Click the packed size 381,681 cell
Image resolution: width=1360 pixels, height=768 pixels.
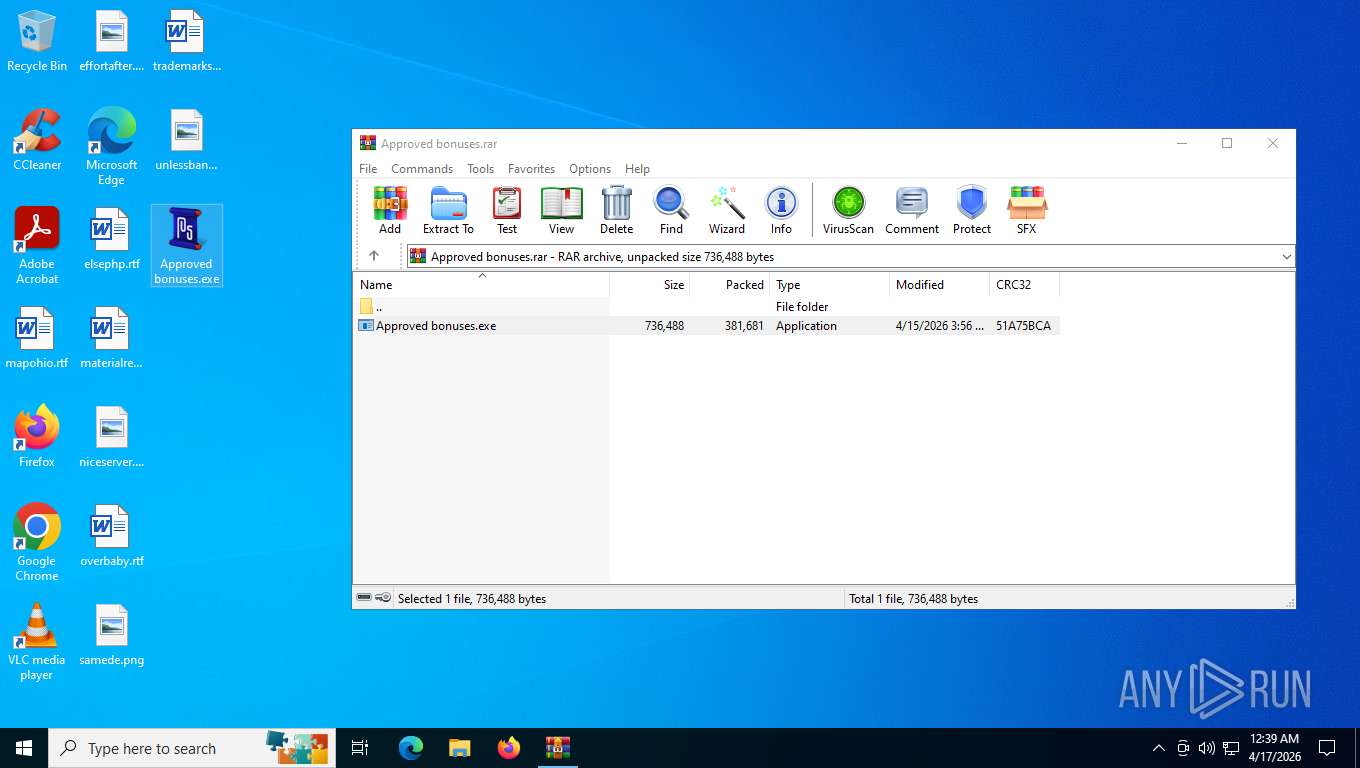click(x=744, y=326)
